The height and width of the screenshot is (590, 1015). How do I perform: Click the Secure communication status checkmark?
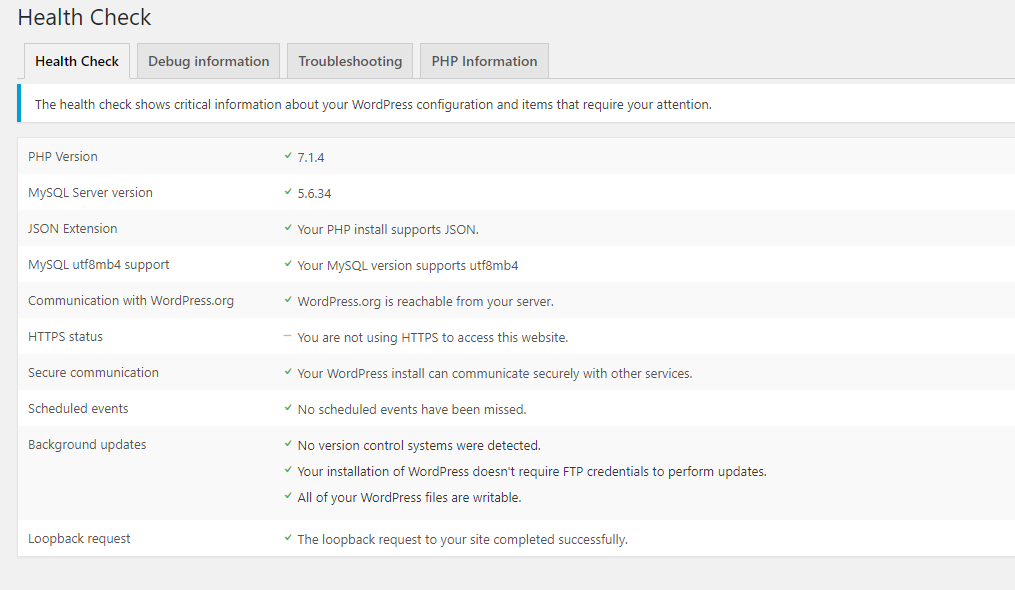tap(288, 373)
